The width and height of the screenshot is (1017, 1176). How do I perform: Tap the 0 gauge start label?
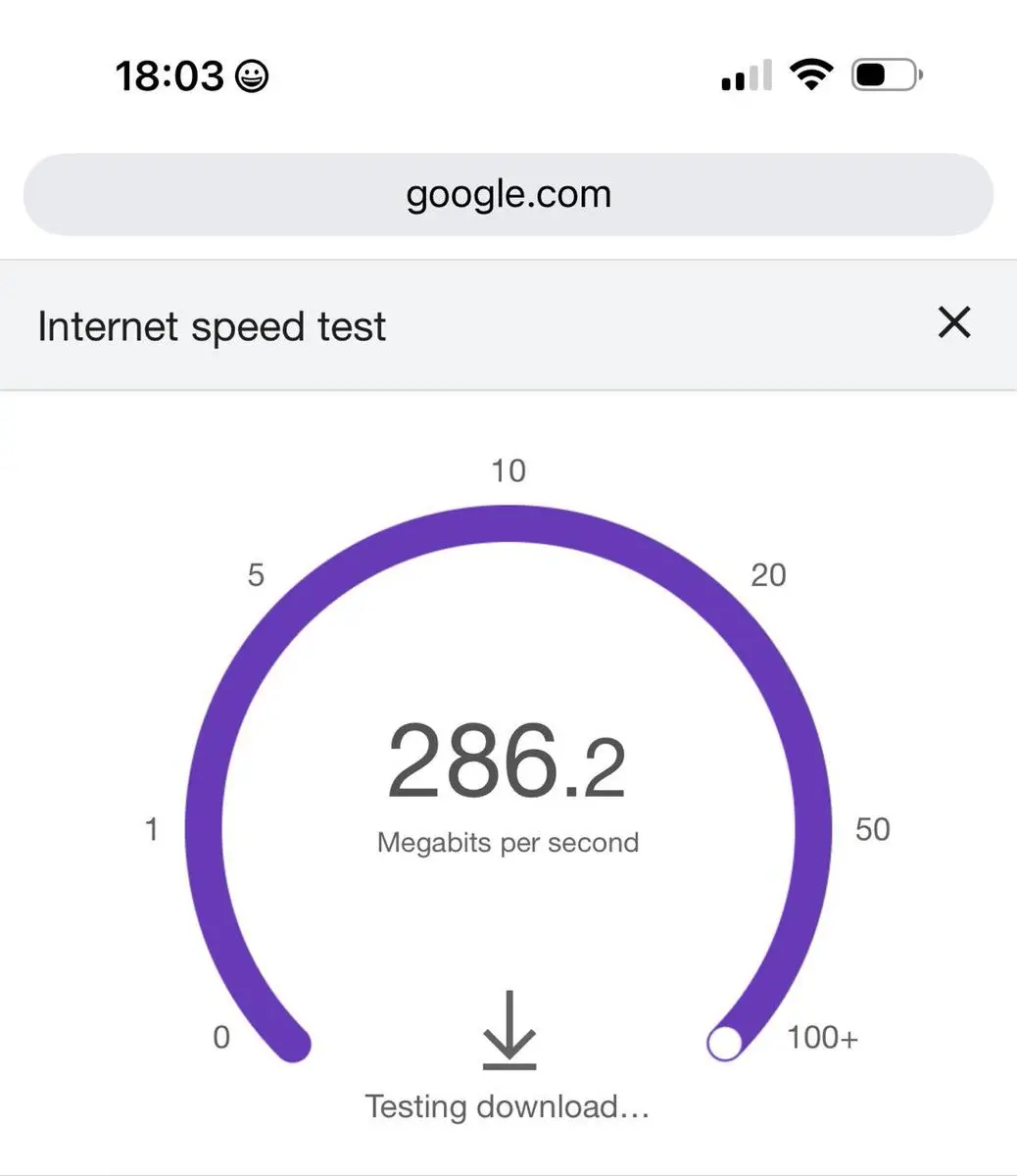tap(221, 1037)
